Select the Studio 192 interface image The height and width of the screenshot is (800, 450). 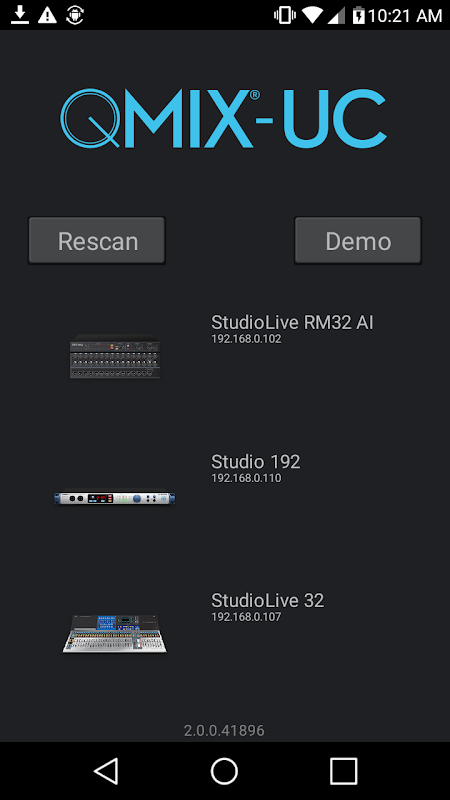click(115, 498)
